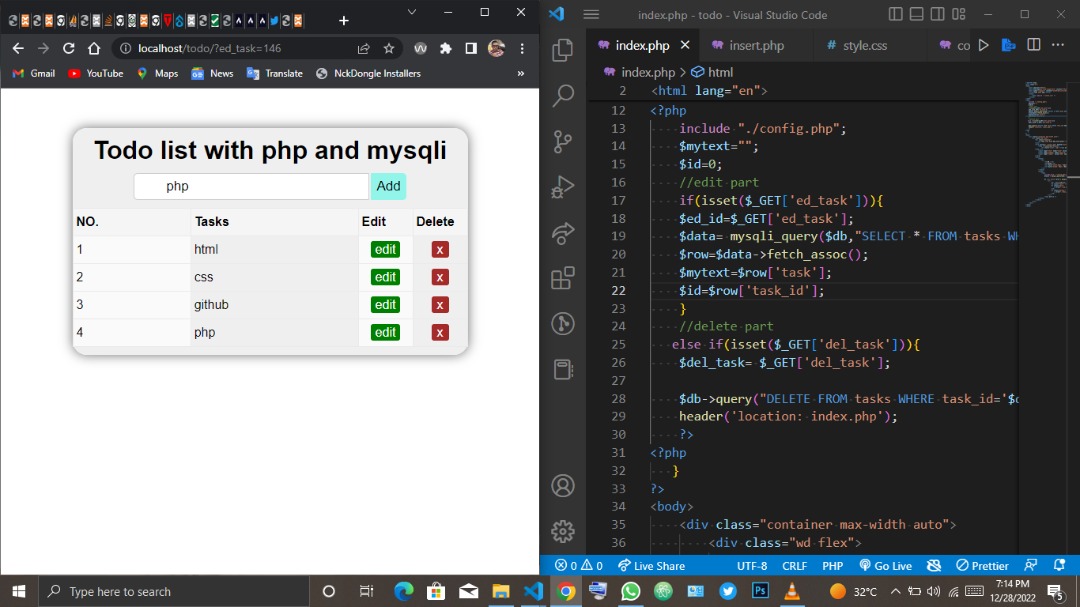1080x607 pixels.
Task: Click the Add button in the todo app
Action: point(388,186)
